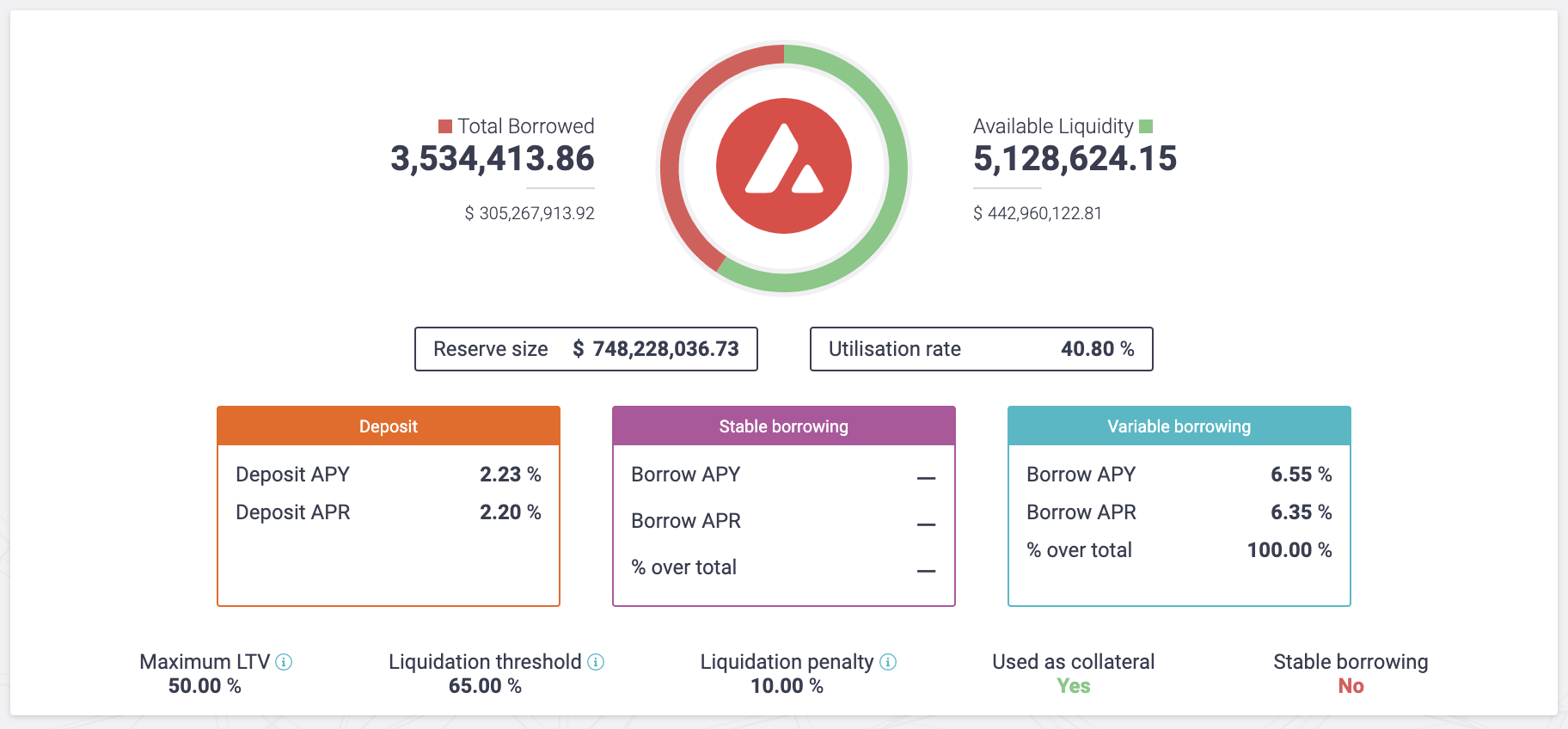Image resolution: width=1568 pixels, height=729 pixels.
Task: Click the Liquidation penalty 10.00 % value
Action: coord(787,686)
